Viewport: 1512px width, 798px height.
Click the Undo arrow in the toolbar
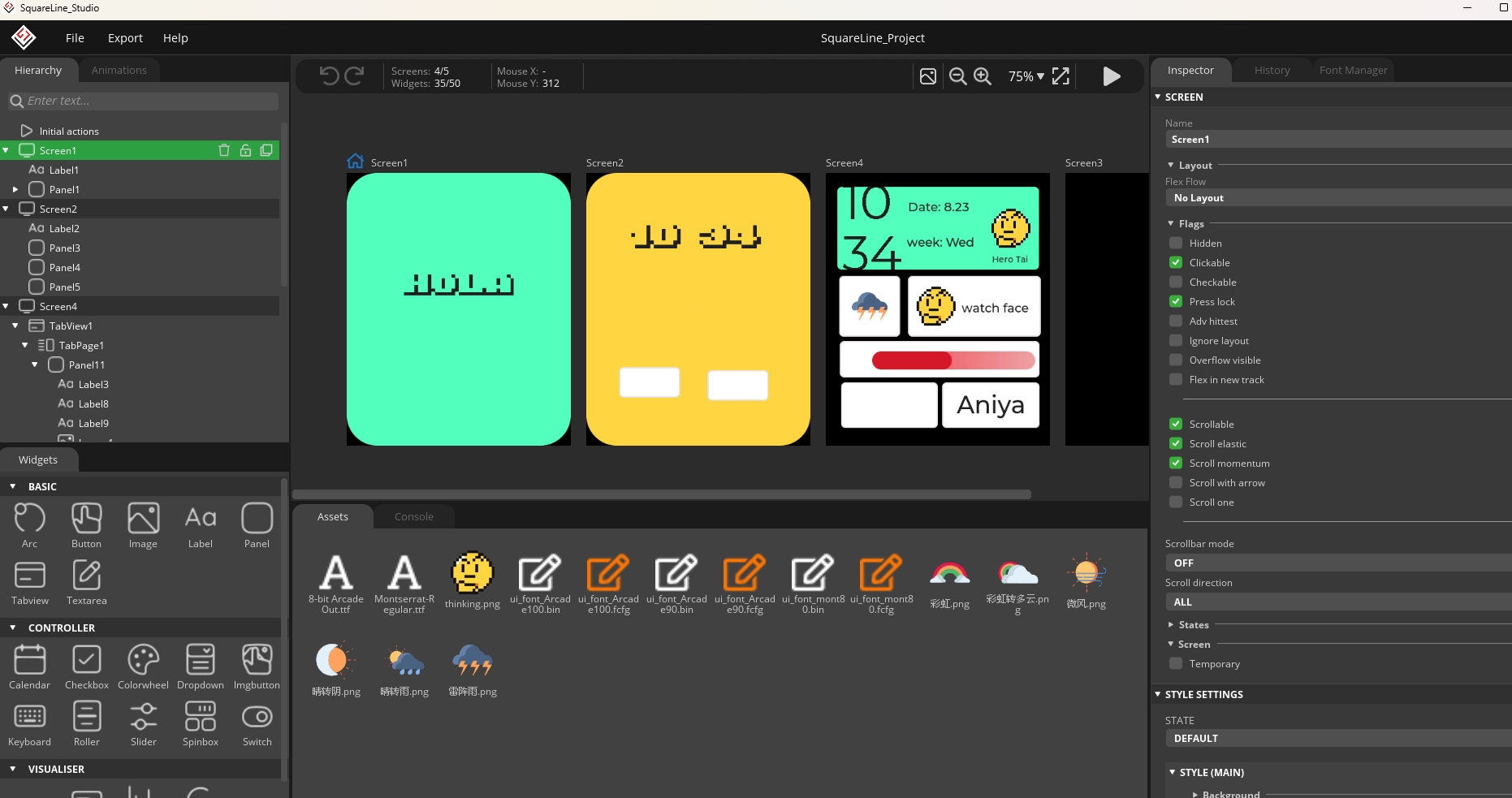[x=329, y=76]
